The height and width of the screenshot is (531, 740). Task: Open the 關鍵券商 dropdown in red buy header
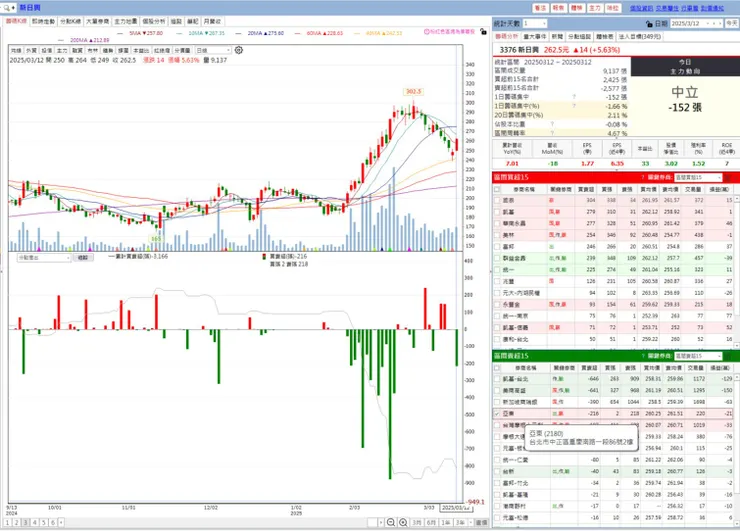pyautogui.click(x=698, y=177)
